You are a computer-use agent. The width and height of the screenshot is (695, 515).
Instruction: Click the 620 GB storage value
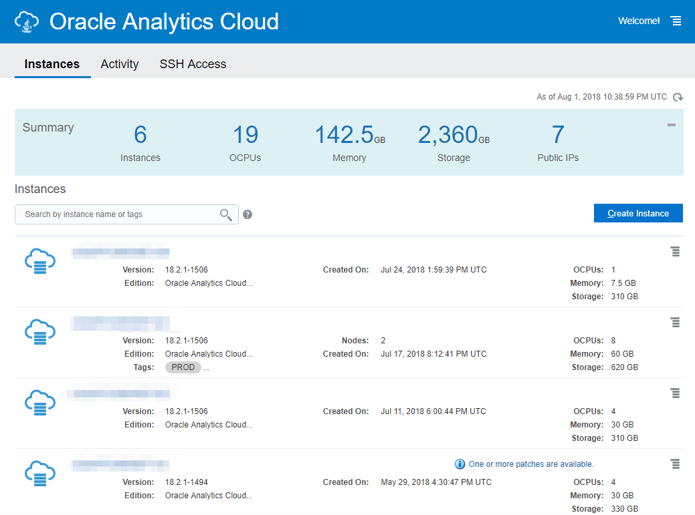[x=625, y=367]
